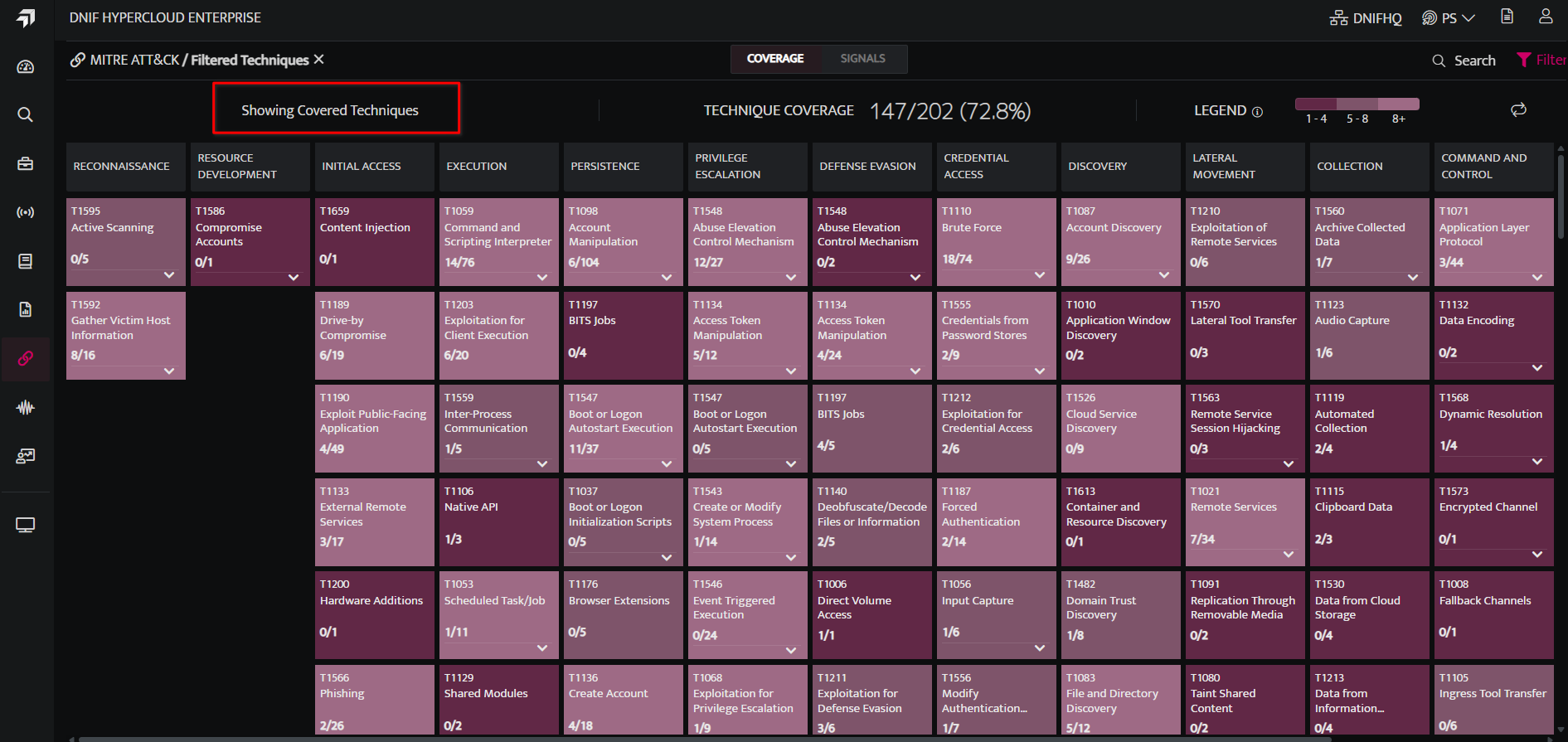Expand the T1053 Scheduled Task/Job chevron

coord(542,648)
